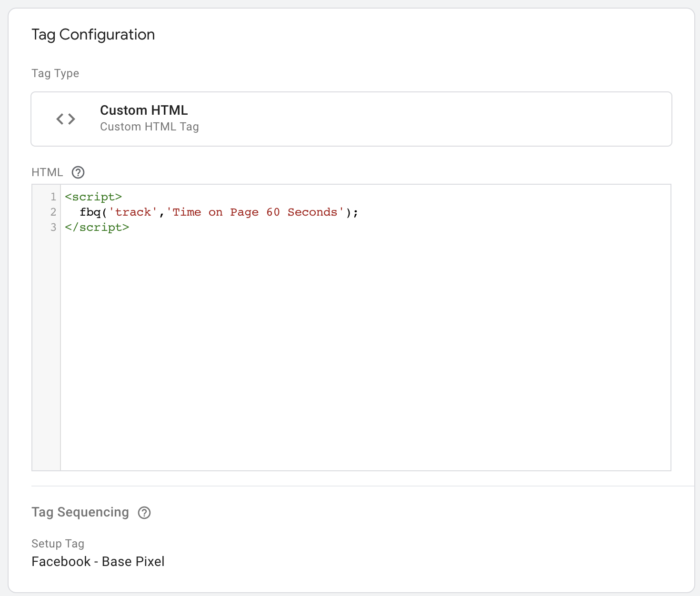Click the Tag Type label
This screenshot has width=700, height=596.
[x=55, y=73]
